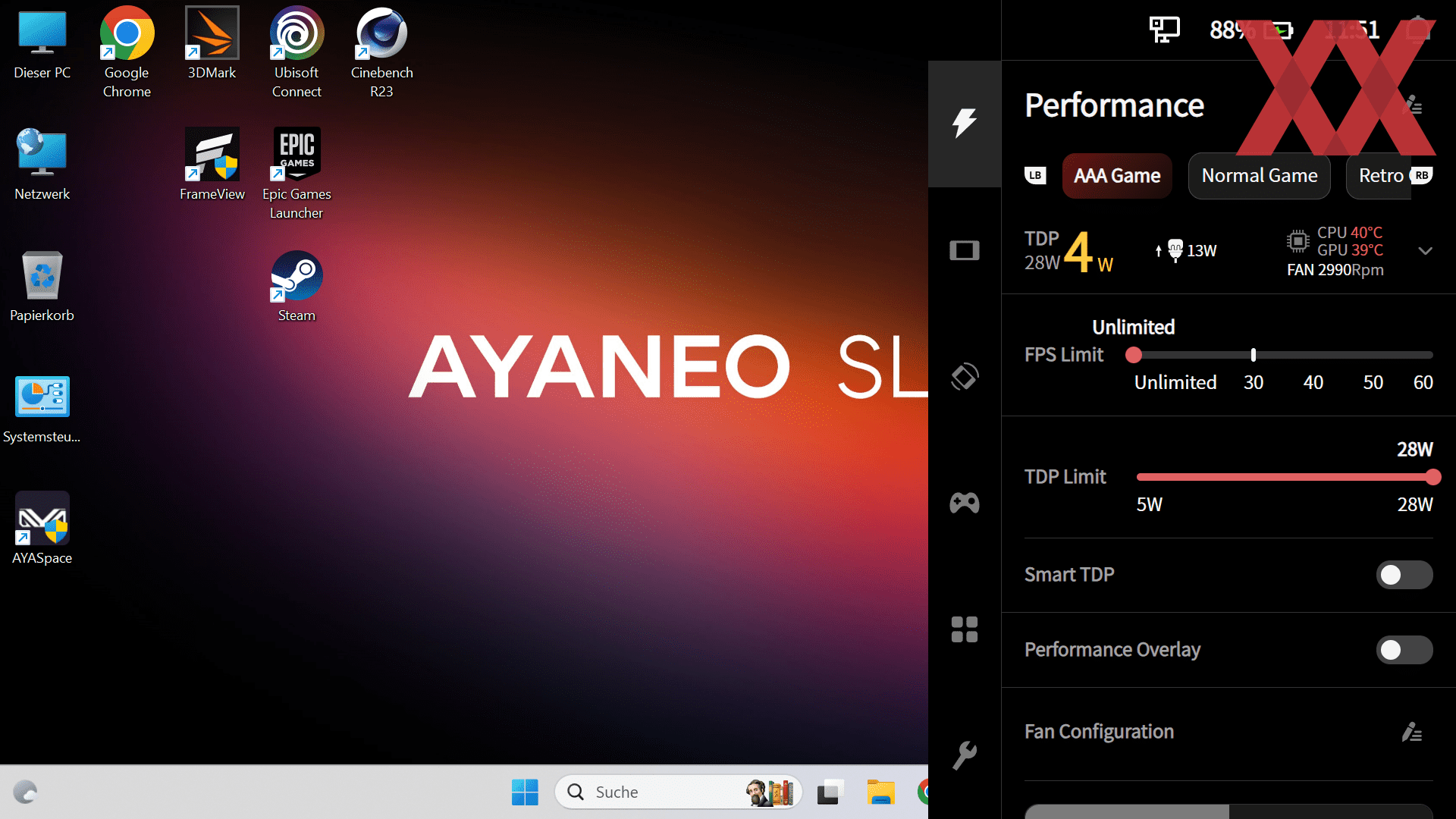
Task: Open File Explorer from the taskbar
Action: pyautogui.click(x=880, y=792)
